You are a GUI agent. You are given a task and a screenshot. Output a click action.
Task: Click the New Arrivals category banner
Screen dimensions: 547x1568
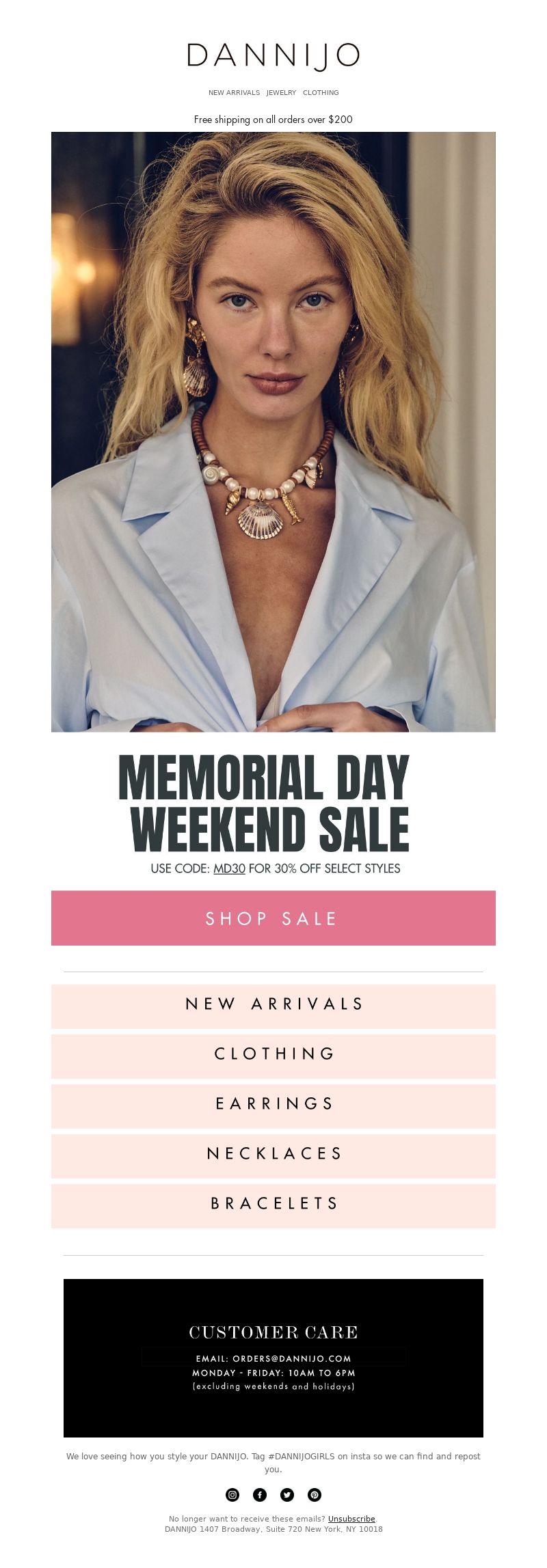273,1006
